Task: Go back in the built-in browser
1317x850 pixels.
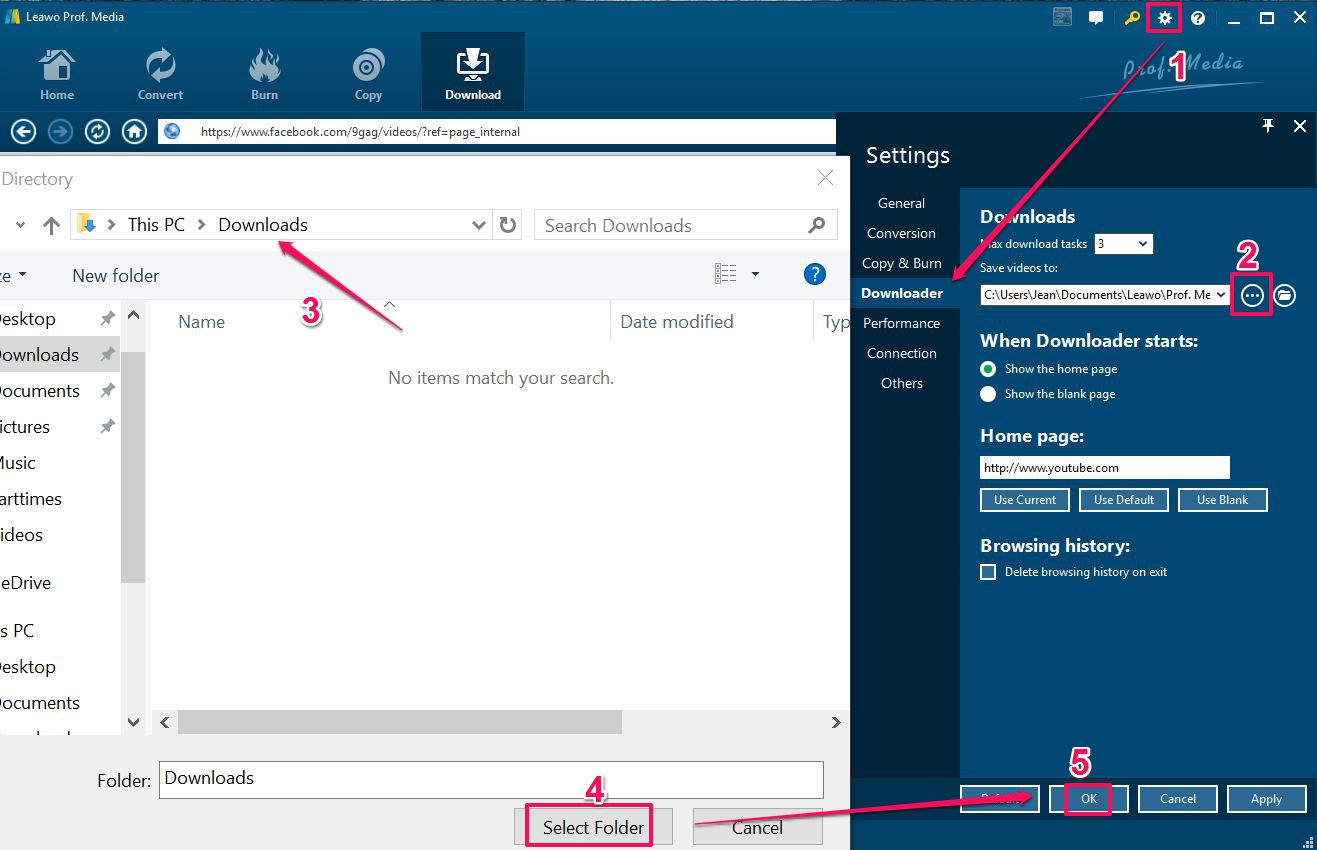Action: [23, 131]
